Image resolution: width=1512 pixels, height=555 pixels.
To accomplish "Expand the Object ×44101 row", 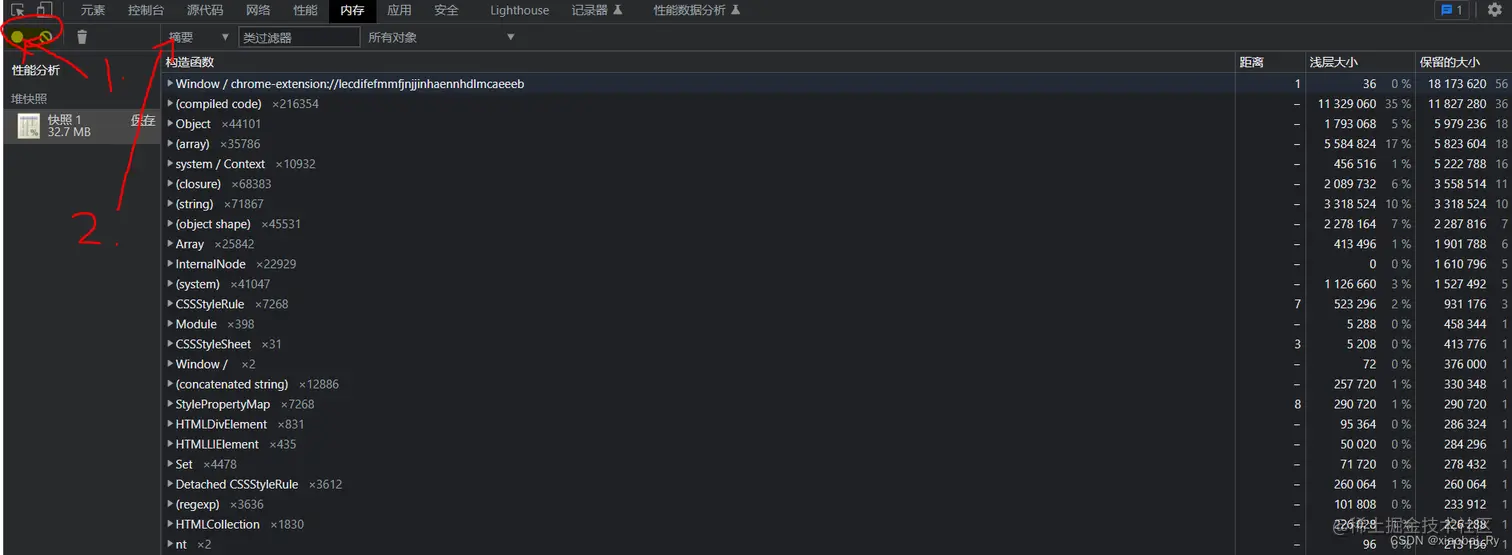I will (170, 124).
